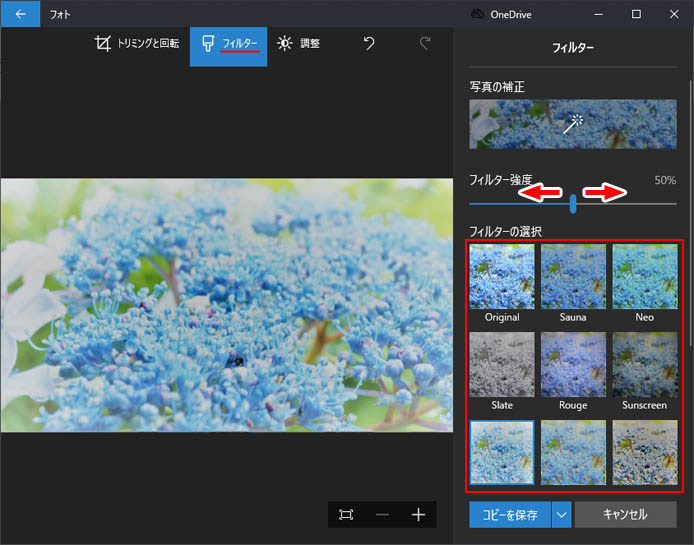Viewport: 694px width, 545px height.
Task: Click the OneDrive cloud icon
Action: [x=477, y=14]
